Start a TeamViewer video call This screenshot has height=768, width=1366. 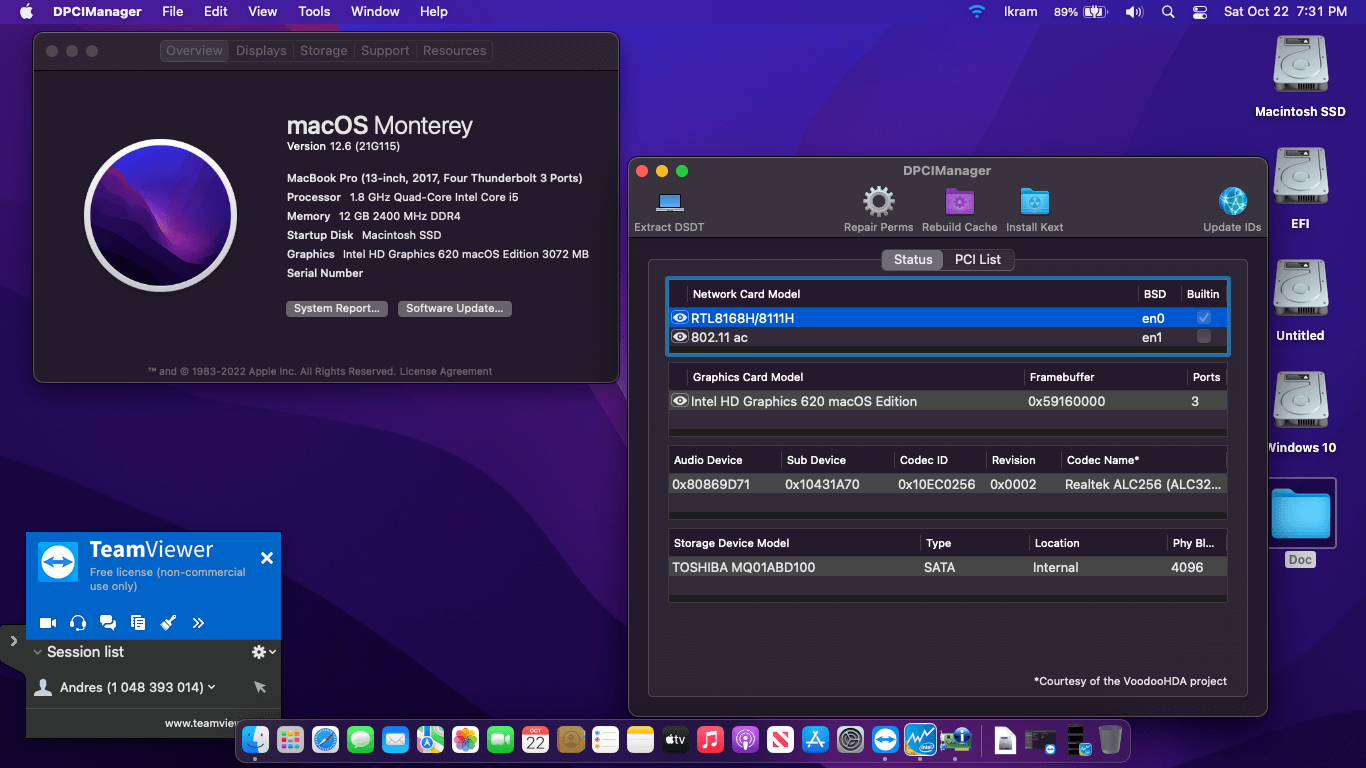click(x=47, y=622)
